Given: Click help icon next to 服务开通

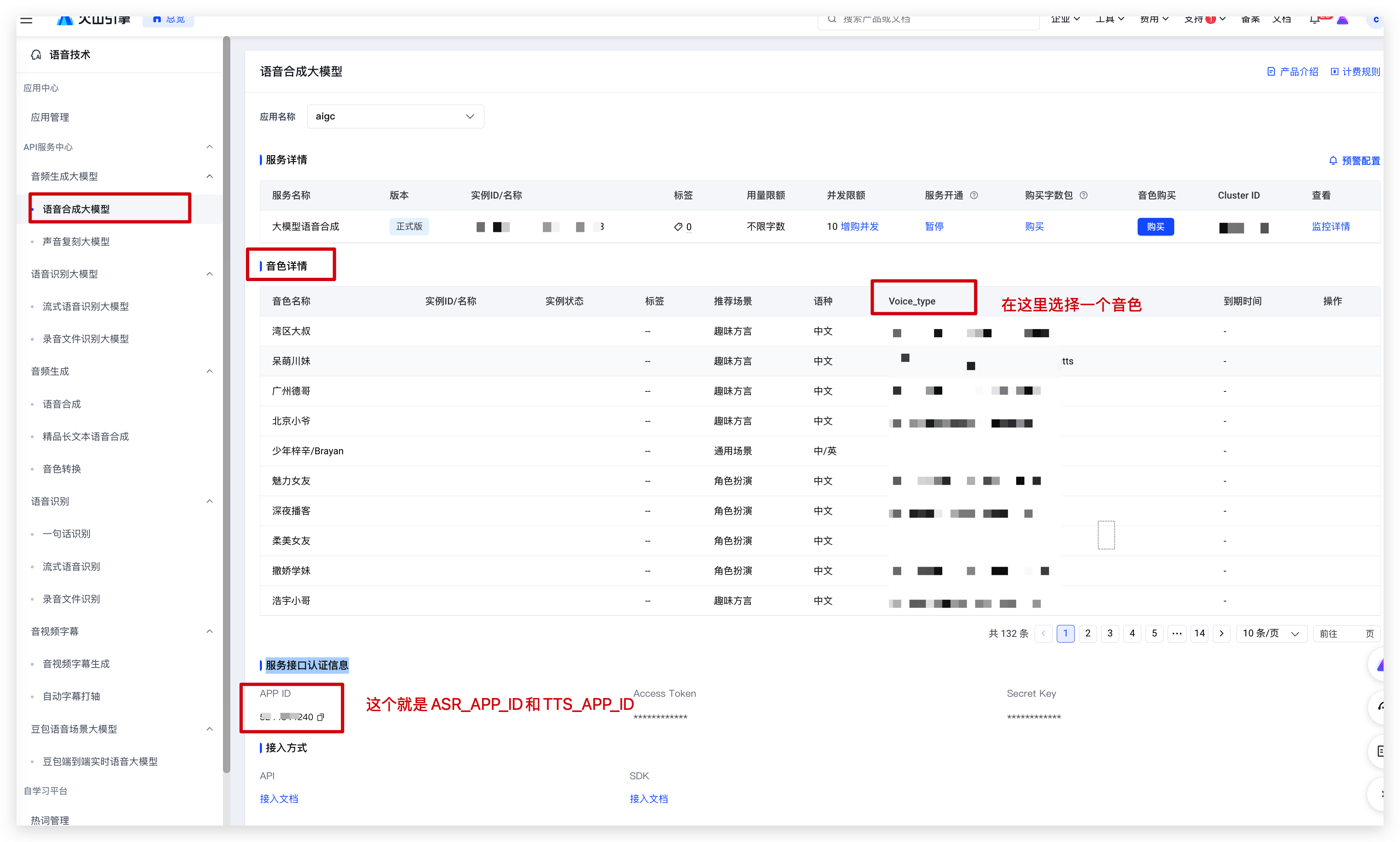Looking at the screenshot, I should click(x=974, y=195).
